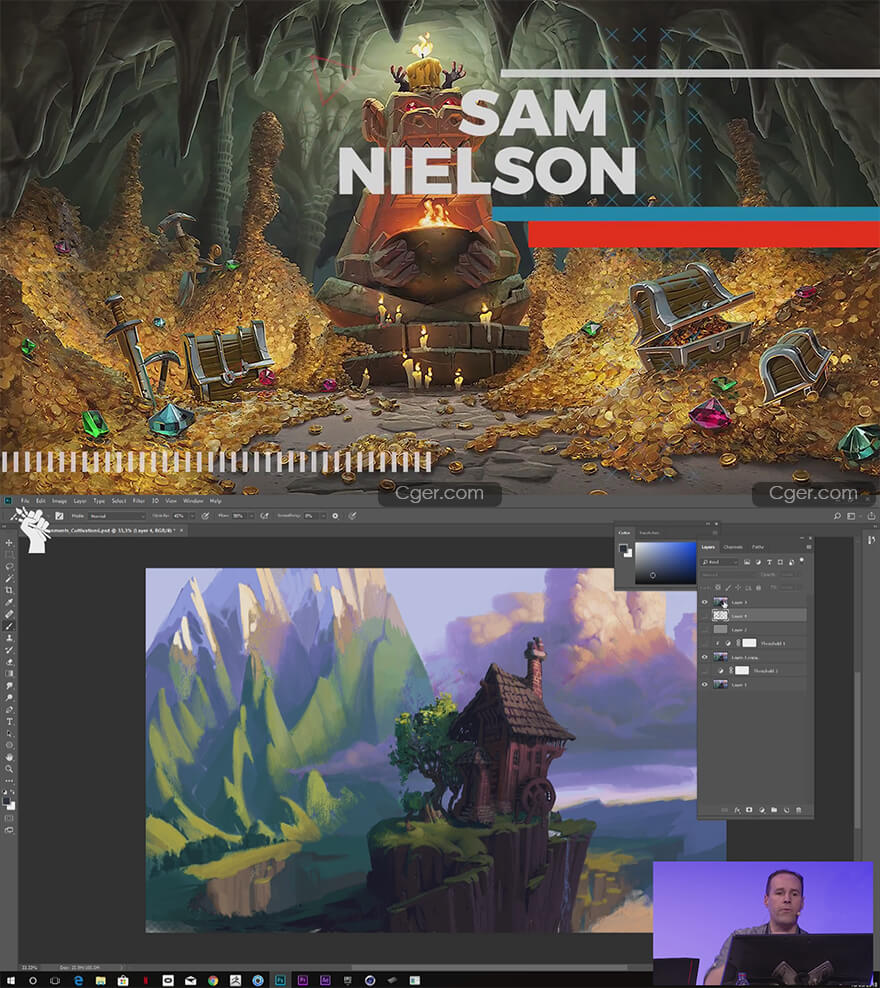This screenshot has height=988, width=880.
Task: Open the Flow value dropdown arrow
Action: click(x=251, y=516)
